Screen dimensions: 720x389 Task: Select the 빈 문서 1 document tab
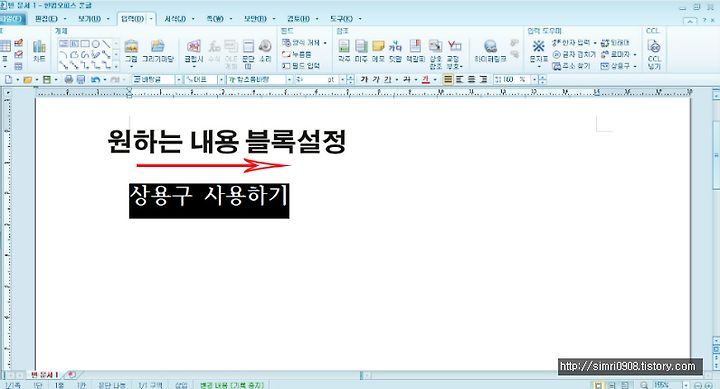click(x=45, y=375)
